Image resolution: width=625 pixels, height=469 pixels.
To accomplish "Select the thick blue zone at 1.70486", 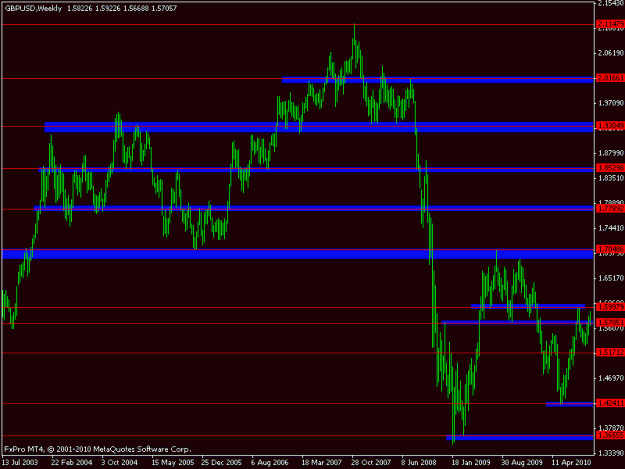I will (297, 254).
